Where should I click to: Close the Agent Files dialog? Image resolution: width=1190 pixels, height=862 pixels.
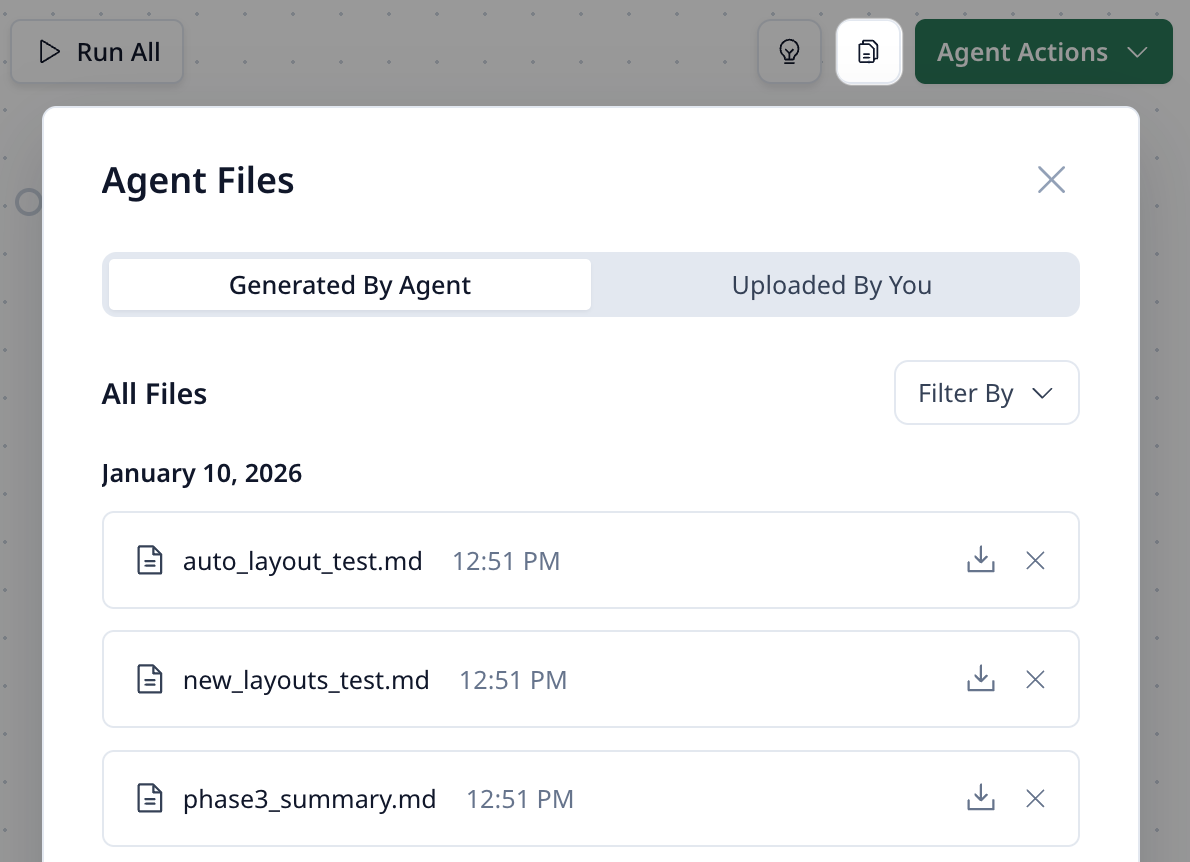tap(1051, 180)
